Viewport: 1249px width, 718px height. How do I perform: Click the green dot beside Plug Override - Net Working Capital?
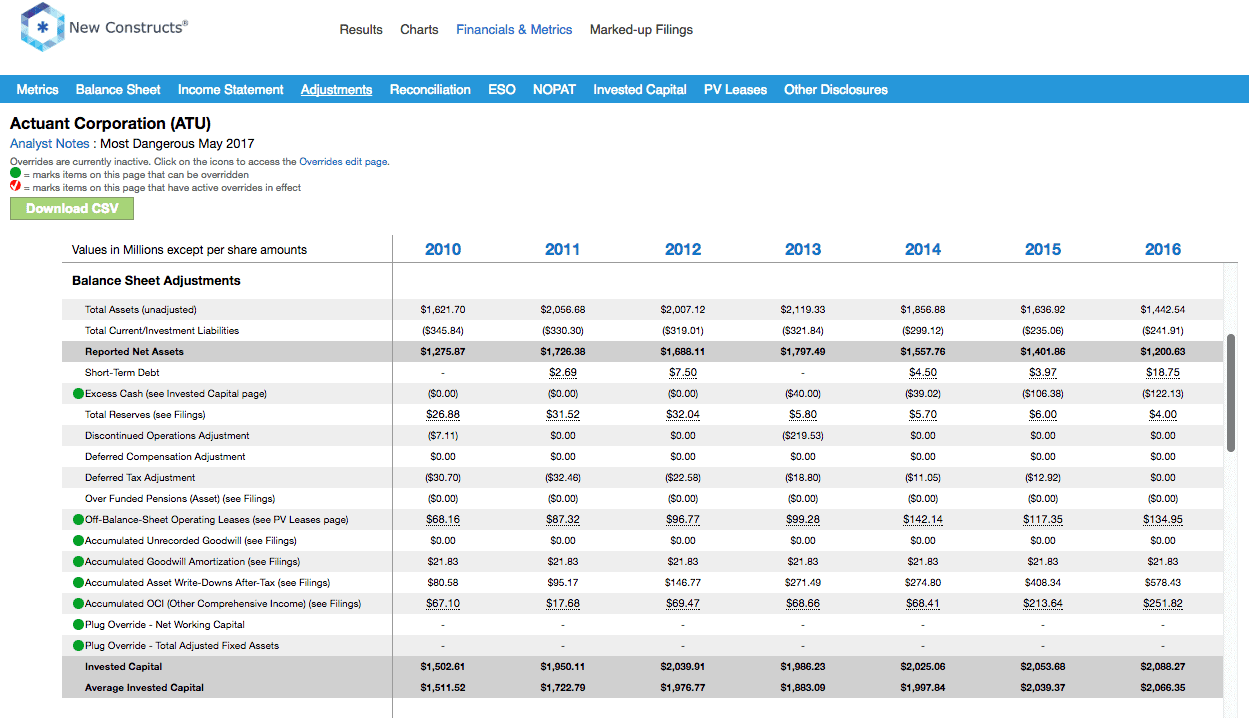pyautogui.click(x=79, y=625)
